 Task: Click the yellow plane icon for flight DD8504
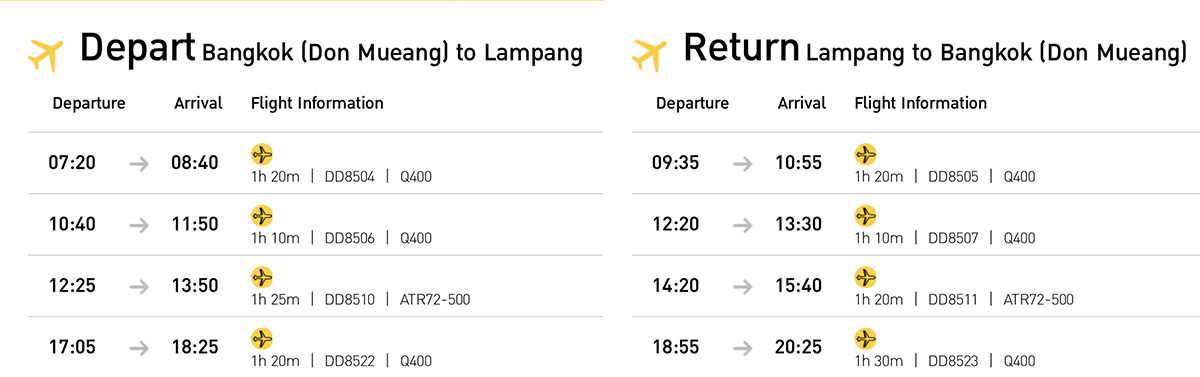[x=262, y=154]
